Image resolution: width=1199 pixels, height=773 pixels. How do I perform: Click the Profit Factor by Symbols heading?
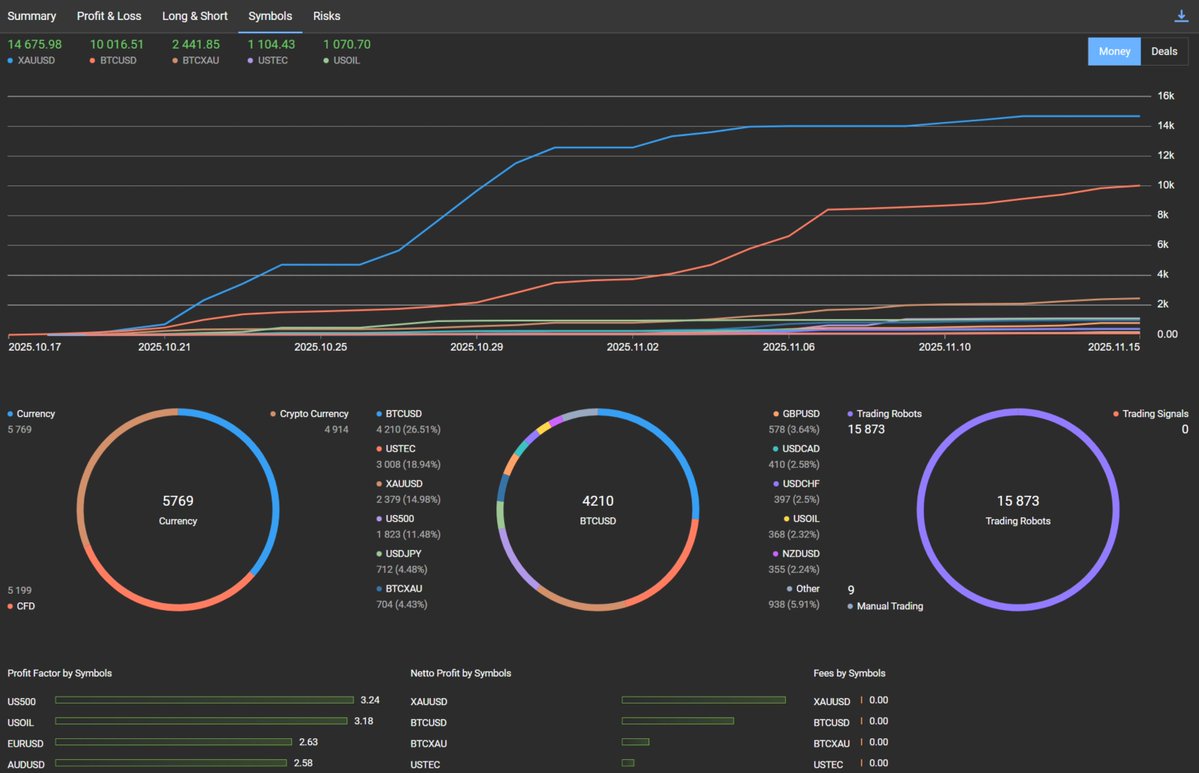pyautogui.click(x=60, y=674)
